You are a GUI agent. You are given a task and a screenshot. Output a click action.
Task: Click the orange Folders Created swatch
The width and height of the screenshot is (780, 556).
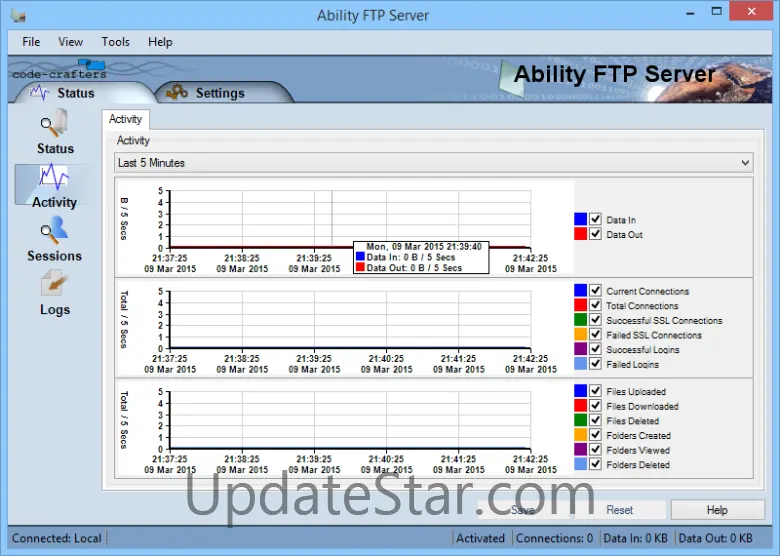pyautogui.click(x=581, y=435)
